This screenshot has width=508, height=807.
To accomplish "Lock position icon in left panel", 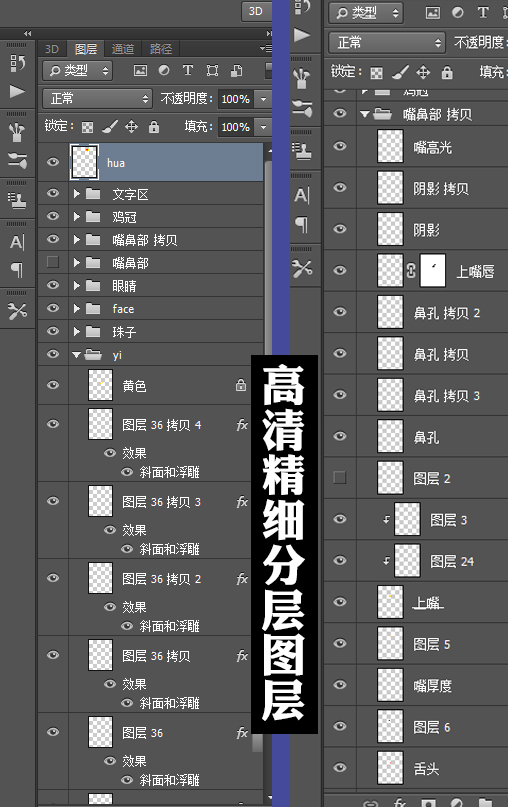I will (x=131, y=126).
